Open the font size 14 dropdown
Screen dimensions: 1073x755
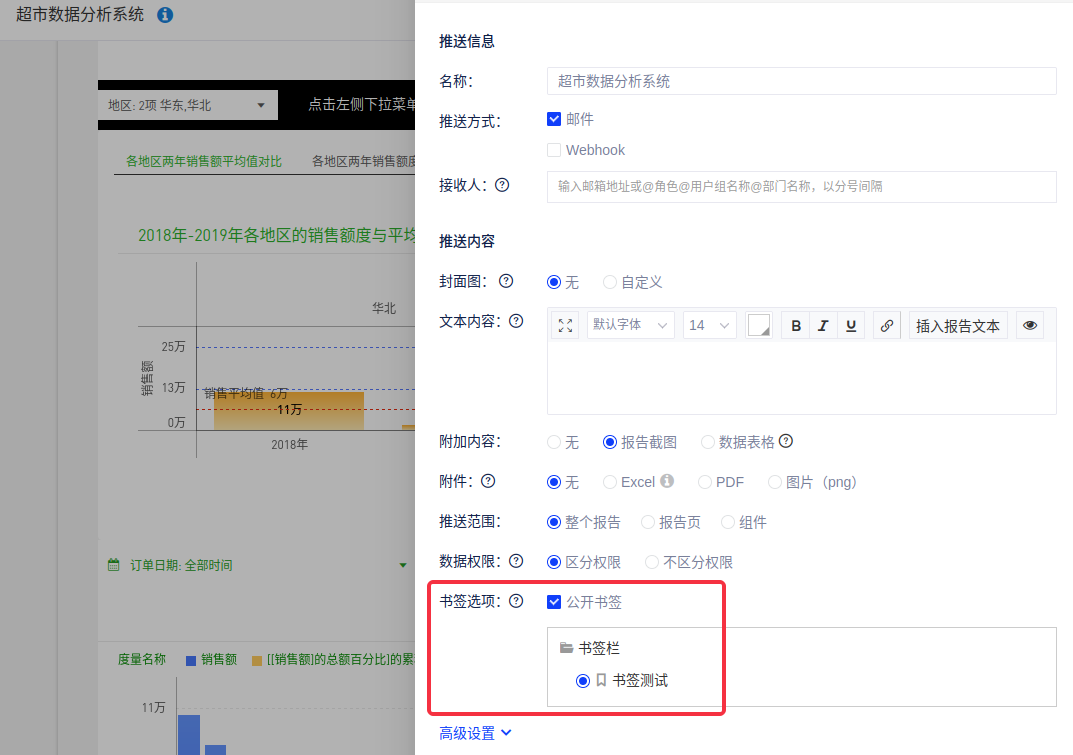point(710,325)
